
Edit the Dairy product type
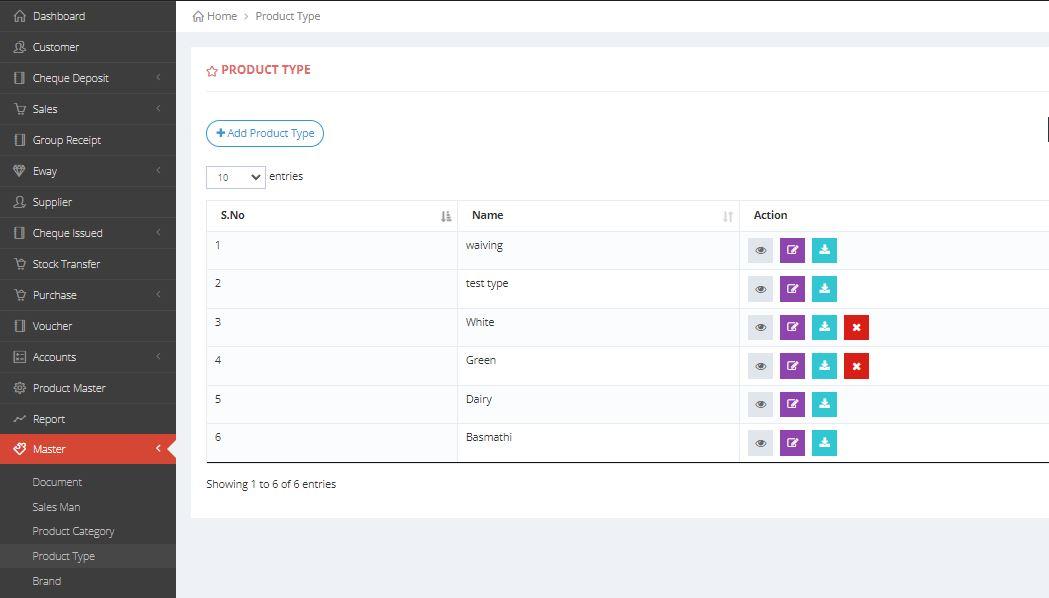[792, 404]
